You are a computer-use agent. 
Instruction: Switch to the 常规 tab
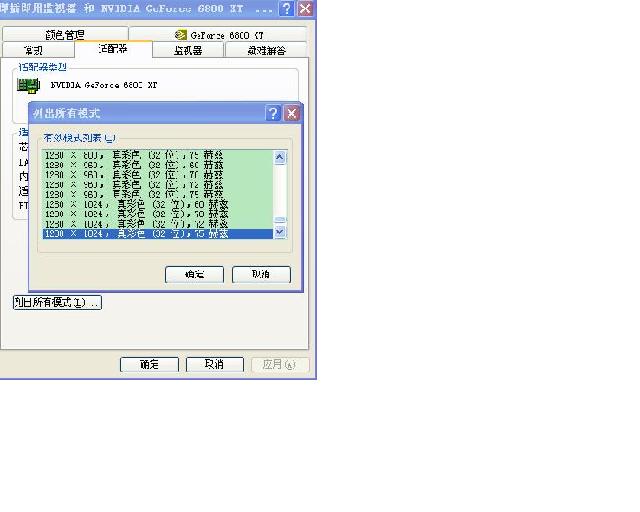34,50
